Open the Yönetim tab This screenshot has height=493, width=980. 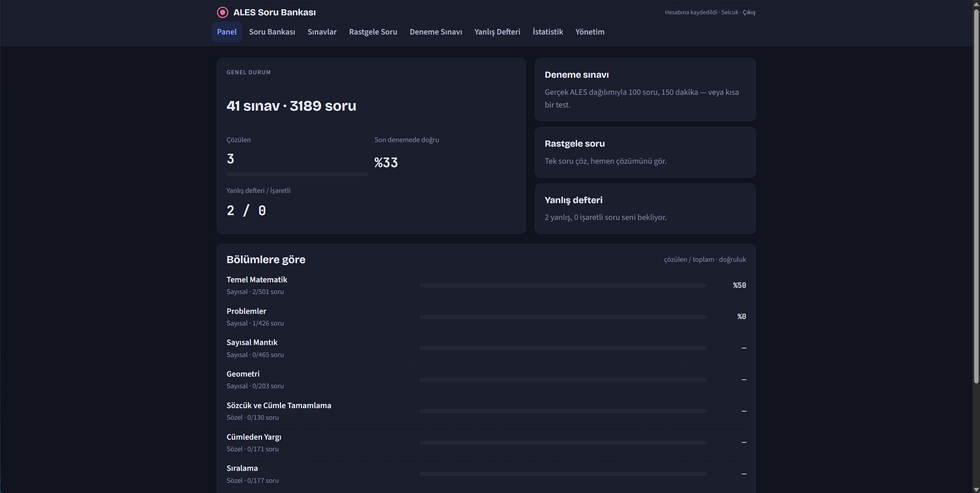click(590, 32)
